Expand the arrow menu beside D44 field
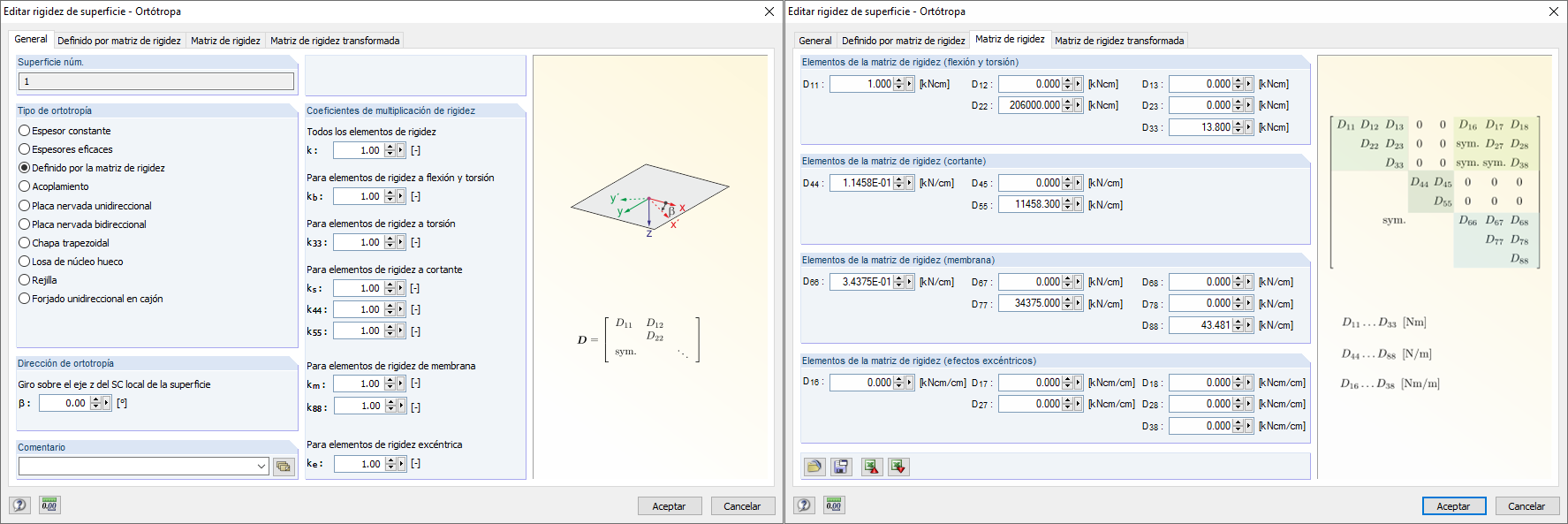This screenshot has height=524, width=1568. click(909, 183)
